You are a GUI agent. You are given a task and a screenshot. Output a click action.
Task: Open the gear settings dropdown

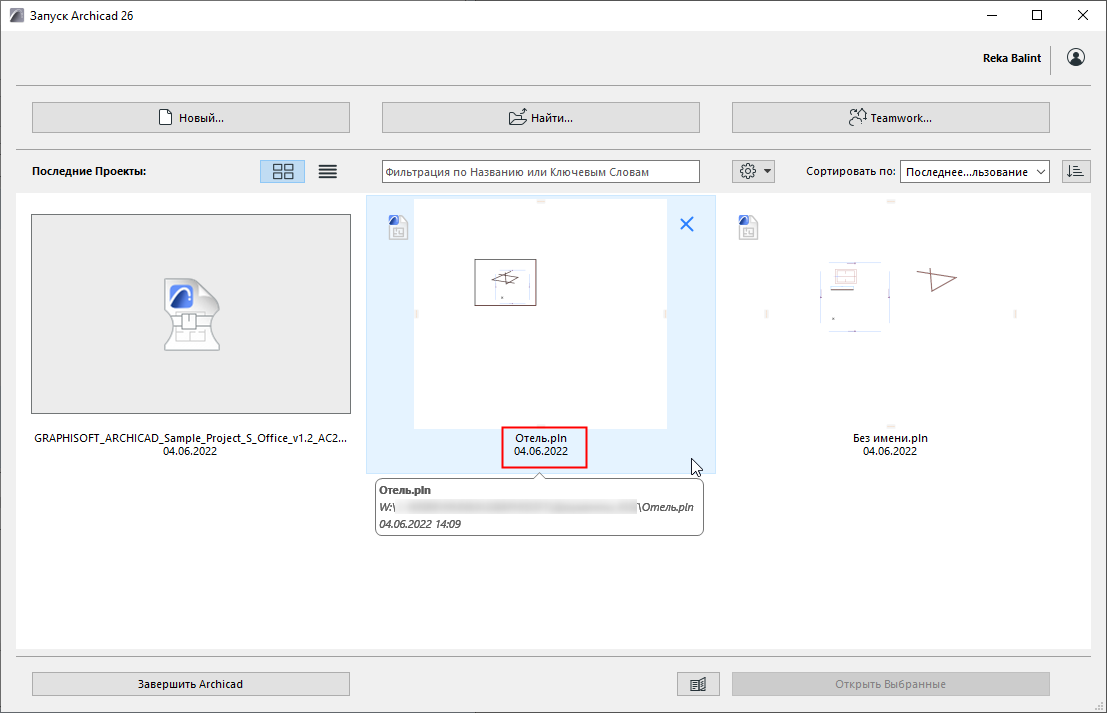click(x=753, y=172)
